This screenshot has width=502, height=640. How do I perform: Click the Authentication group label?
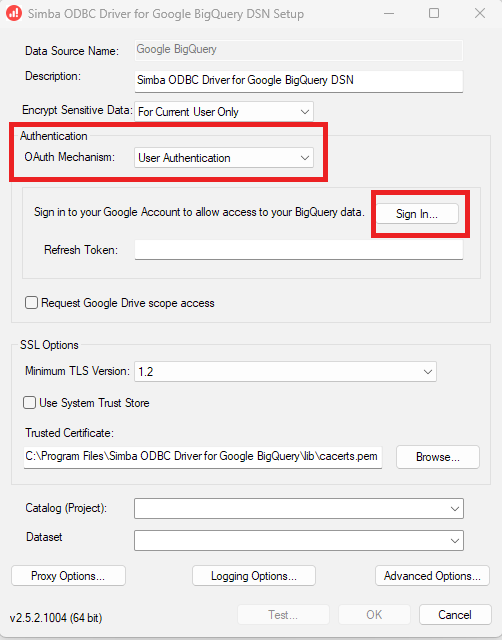54,136
